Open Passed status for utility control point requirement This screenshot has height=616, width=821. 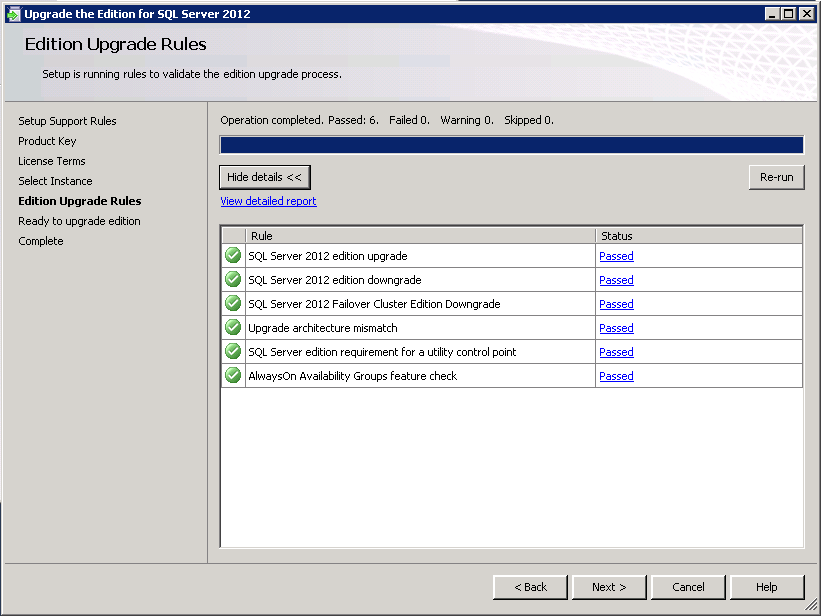click(x=616, y=352)
